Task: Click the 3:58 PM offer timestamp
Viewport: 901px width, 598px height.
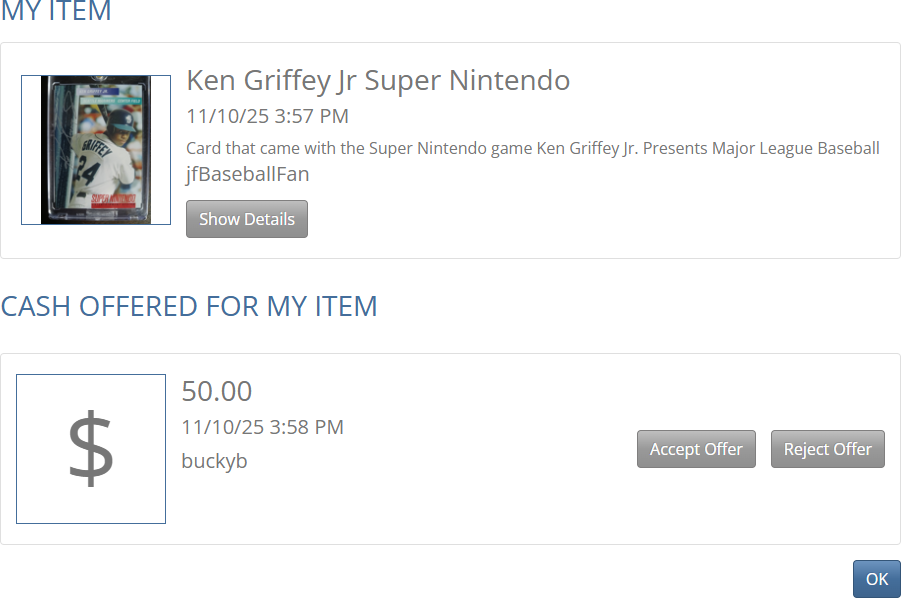Action: [x=262, y=427]
